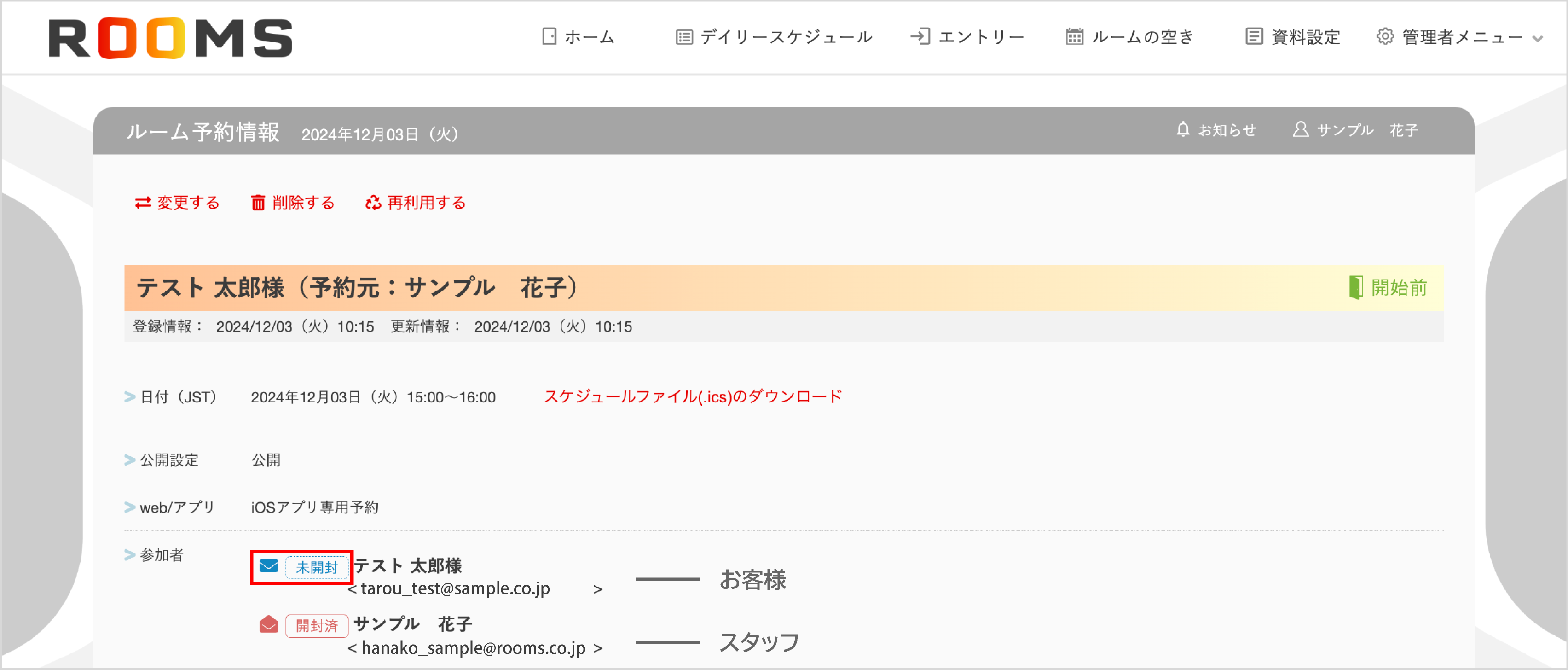
Task: Open ルームの空き menu item
Action: (x=1143, y=36)
